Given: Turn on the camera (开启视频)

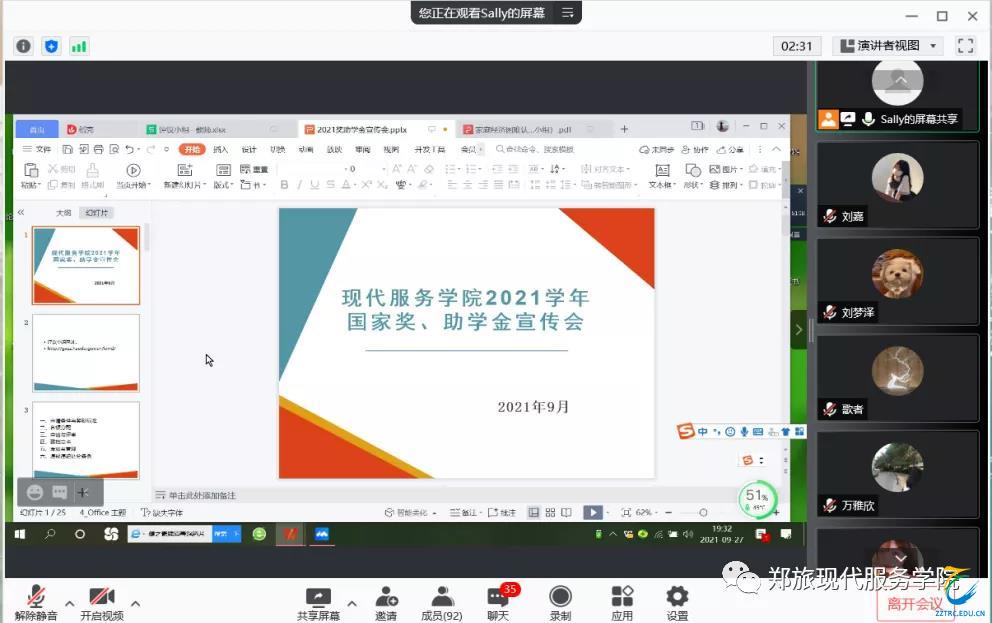Looking at the screenshot, I should [x=102, y=602].
